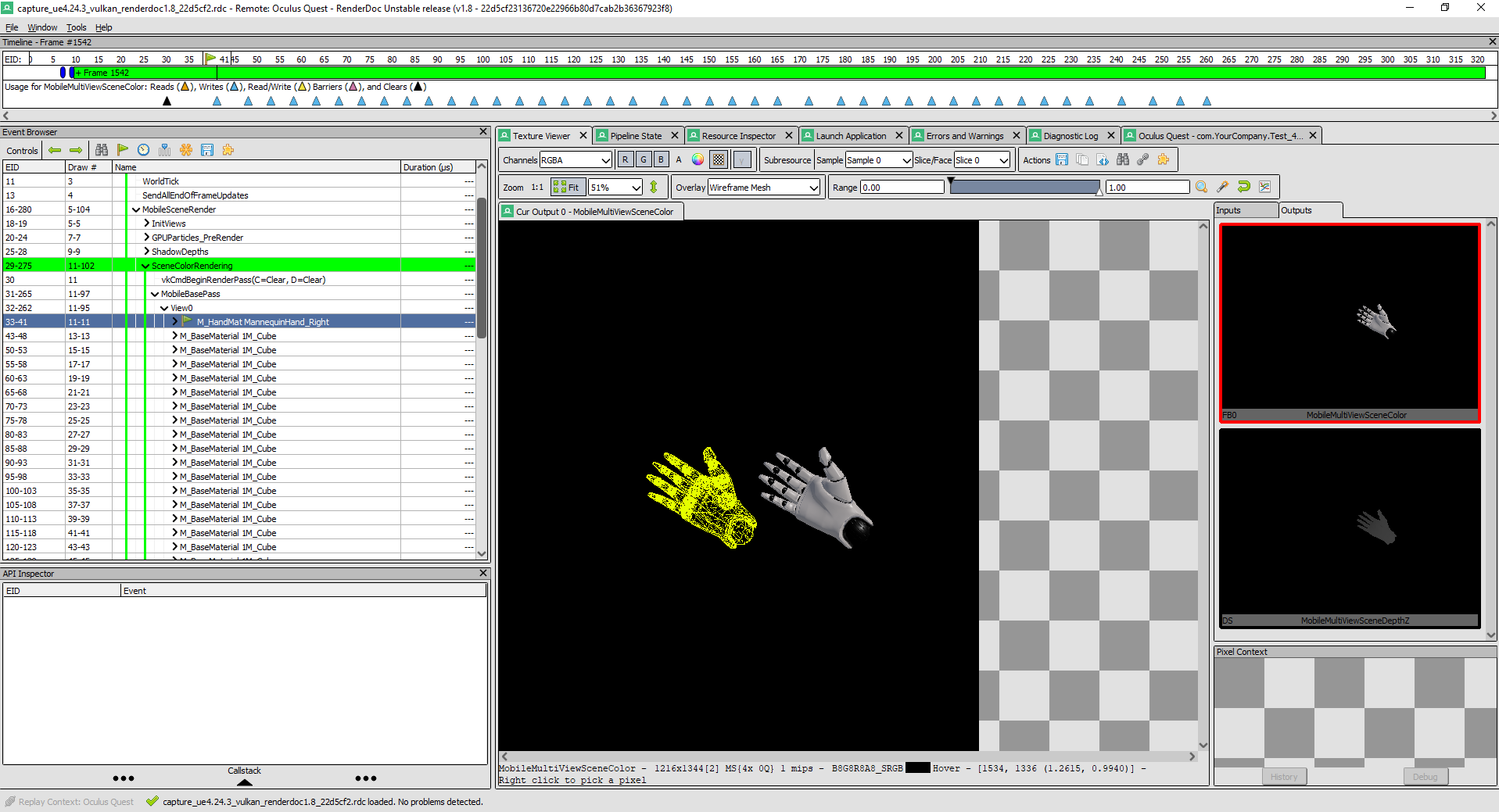Expand the InitViews event in Event Browser
This screenshot has width=1499, height=812.
(x=146, y=223)
